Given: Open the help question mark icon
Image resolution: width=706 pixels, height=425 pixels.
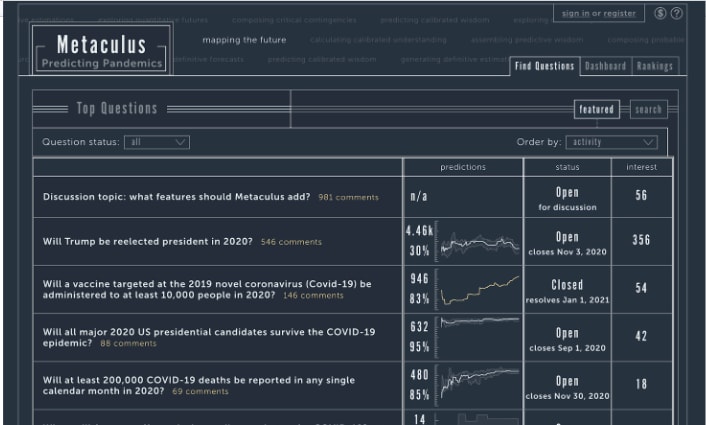Looking at the screenshot, I should pos(677,13).
